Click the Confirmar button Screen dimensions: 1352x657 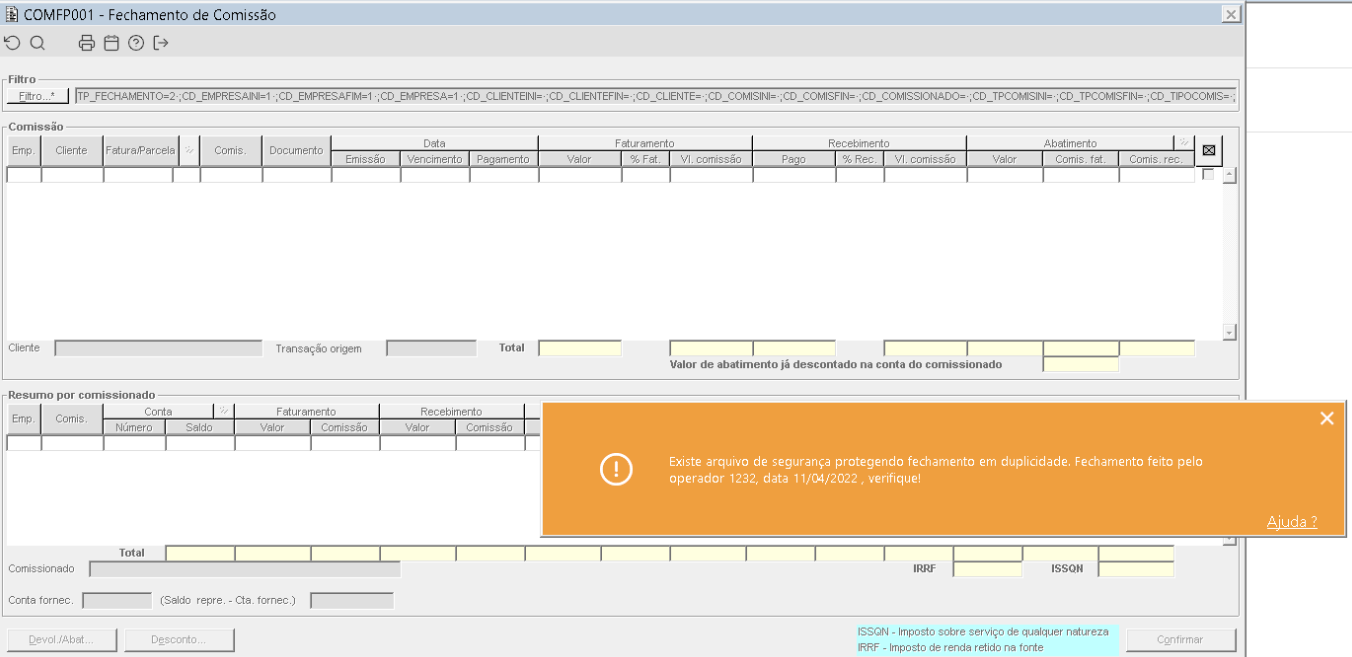[x=1181, y=640]
